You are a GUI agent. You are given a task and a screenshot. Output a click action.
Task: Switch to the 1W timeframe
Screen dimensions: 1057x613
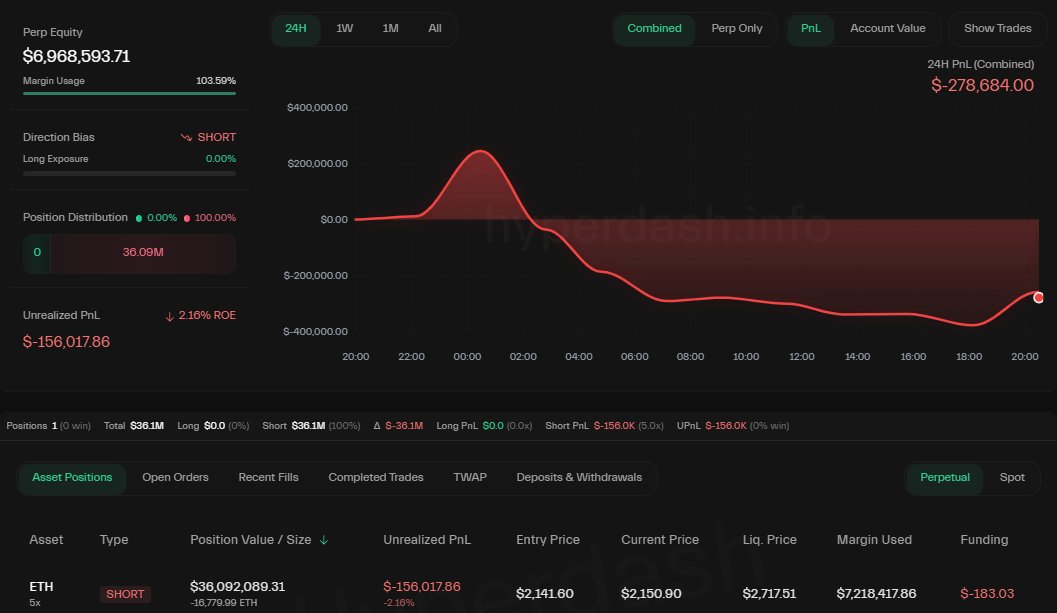click(x=344, y=28)
